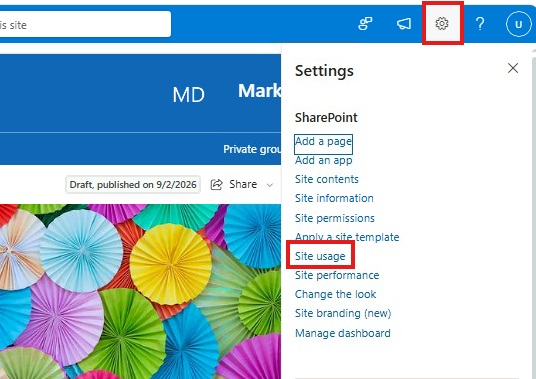
Task: Click the Share icon in toolbar
Action: [217, 185]
